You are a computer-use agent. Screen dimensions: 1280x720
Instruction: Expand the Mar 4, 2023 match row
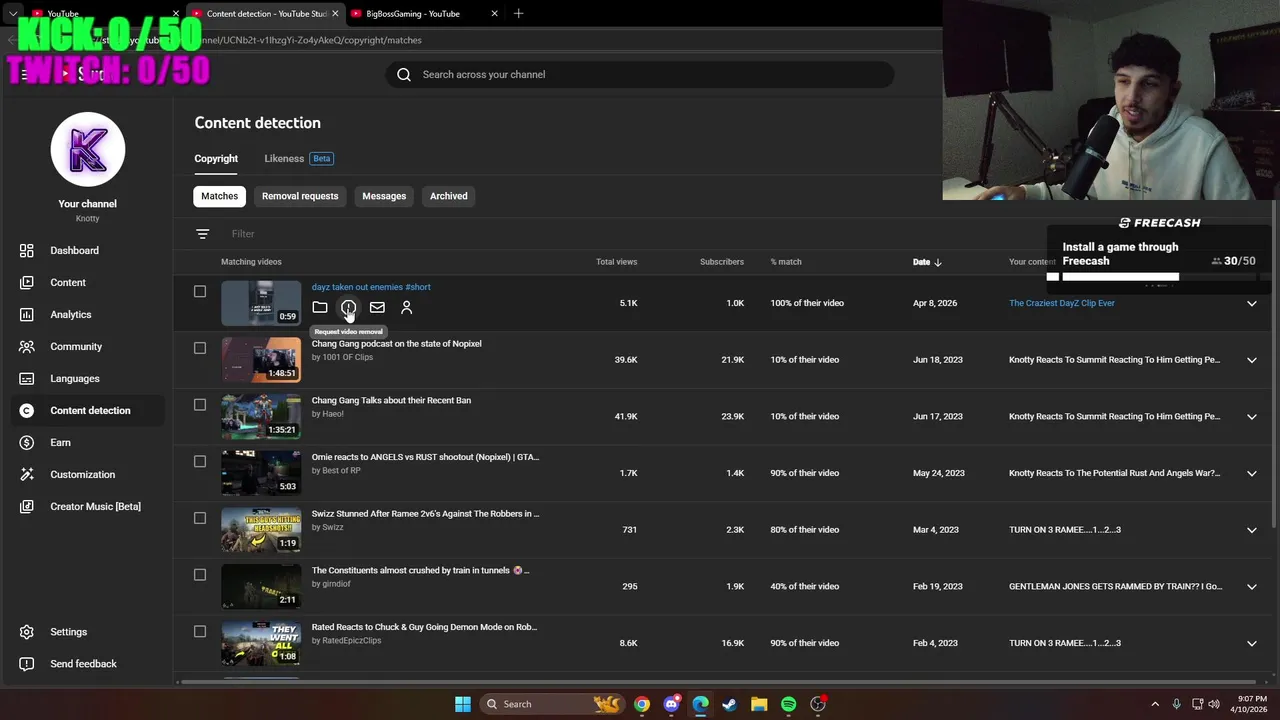click(1252, 530)
